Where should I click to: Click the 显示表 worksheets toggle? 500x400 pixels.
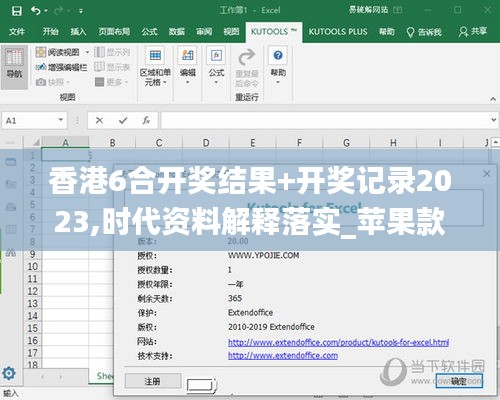(x=112, y=67)
